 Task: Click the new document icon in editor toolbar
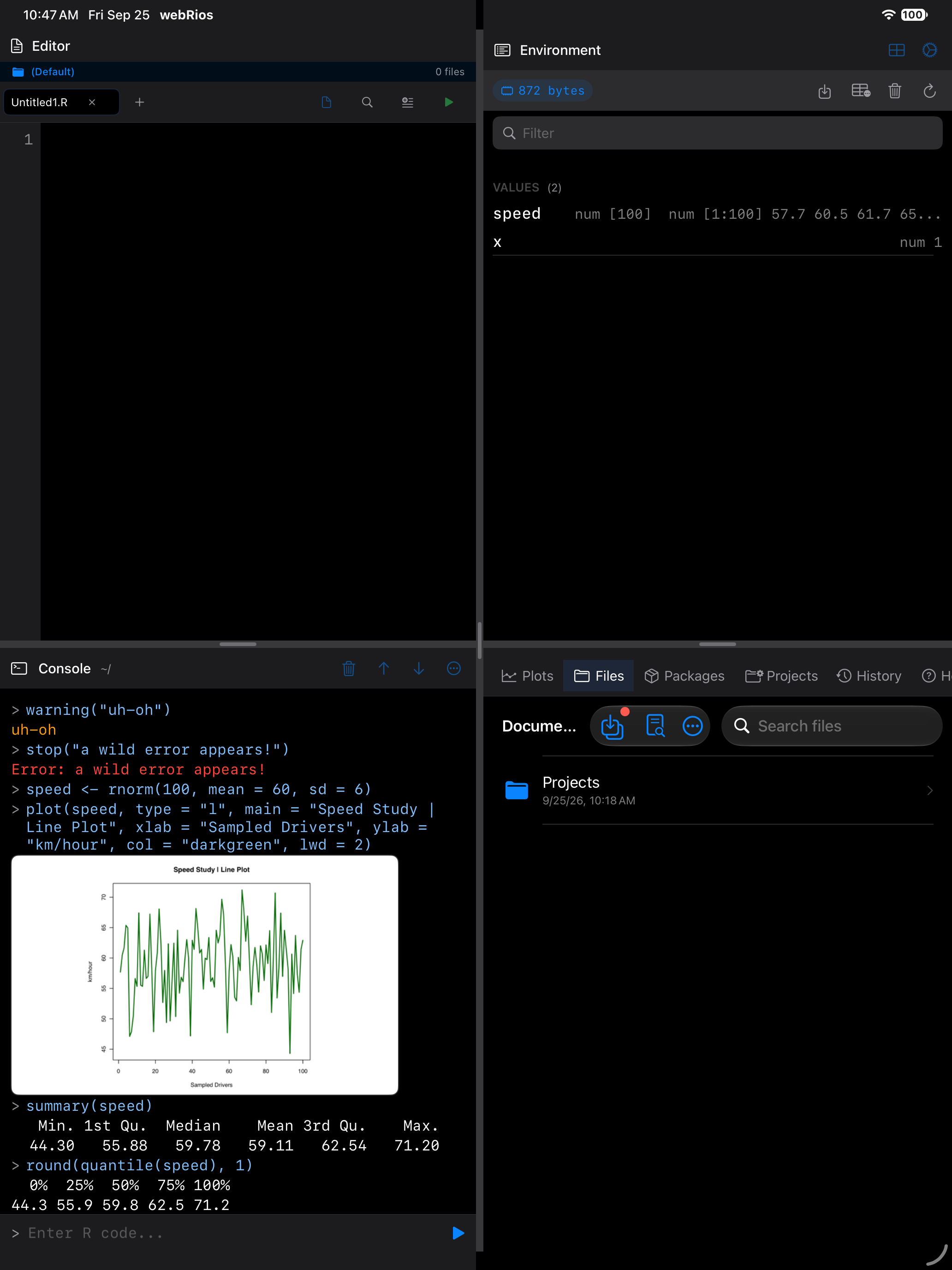tap(327, 102)
